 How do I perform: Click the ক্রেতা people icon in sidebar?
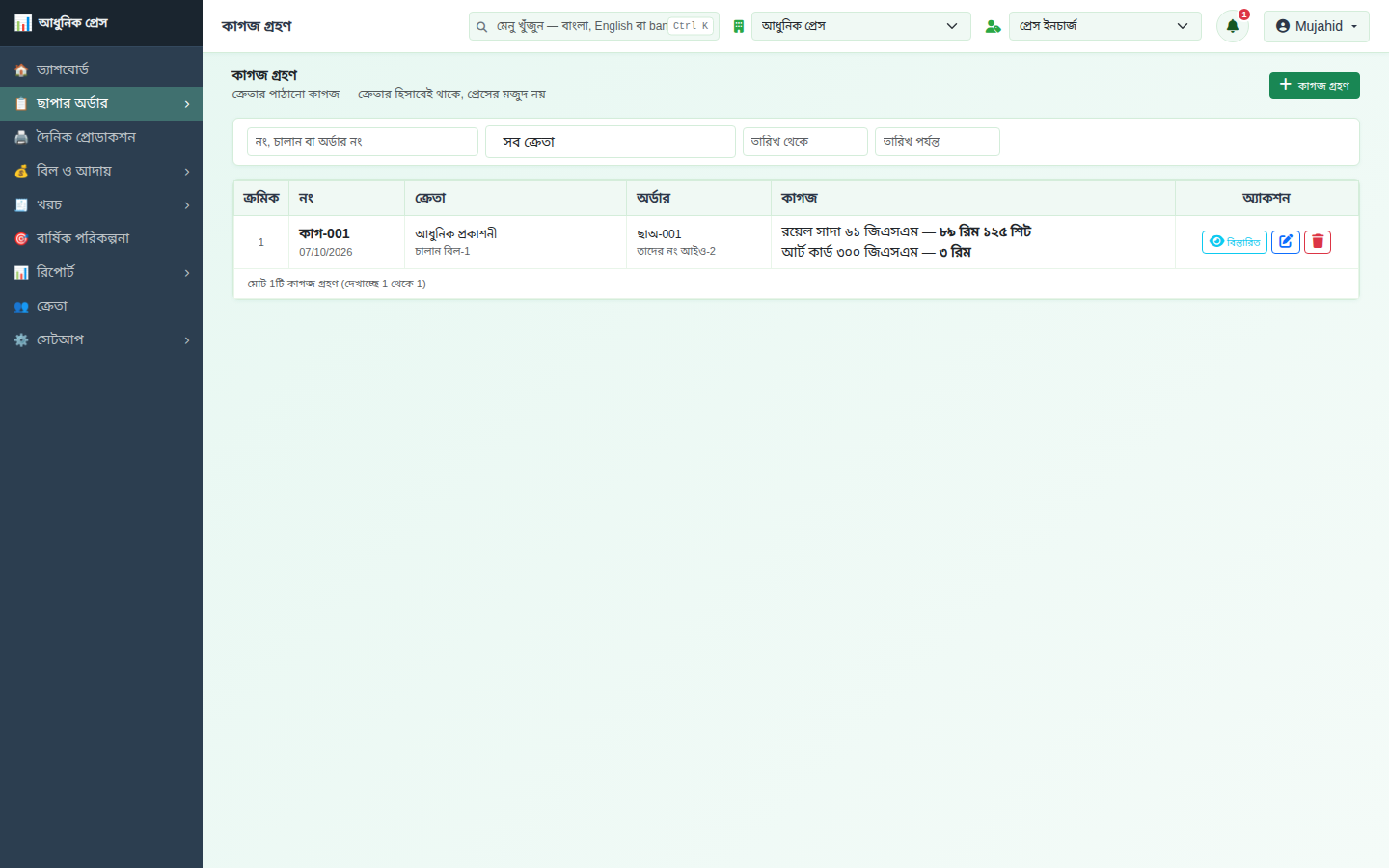coord(21,307)
